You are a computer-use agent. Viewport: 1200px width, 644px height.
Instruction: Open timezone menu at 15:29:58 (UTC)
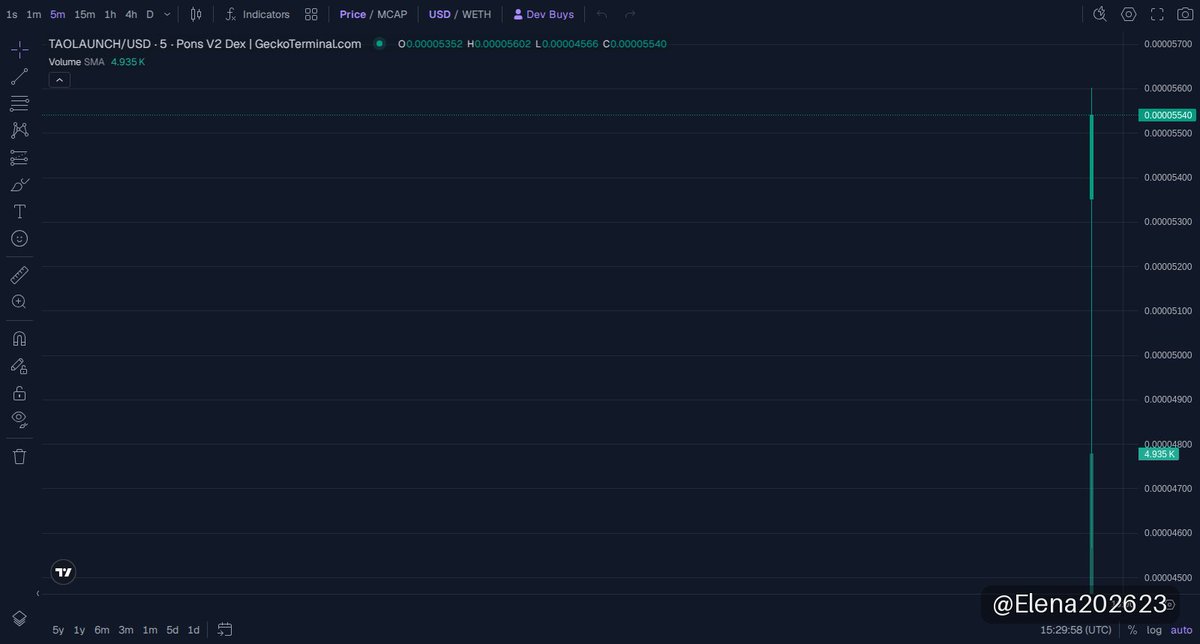[1075, 630]
